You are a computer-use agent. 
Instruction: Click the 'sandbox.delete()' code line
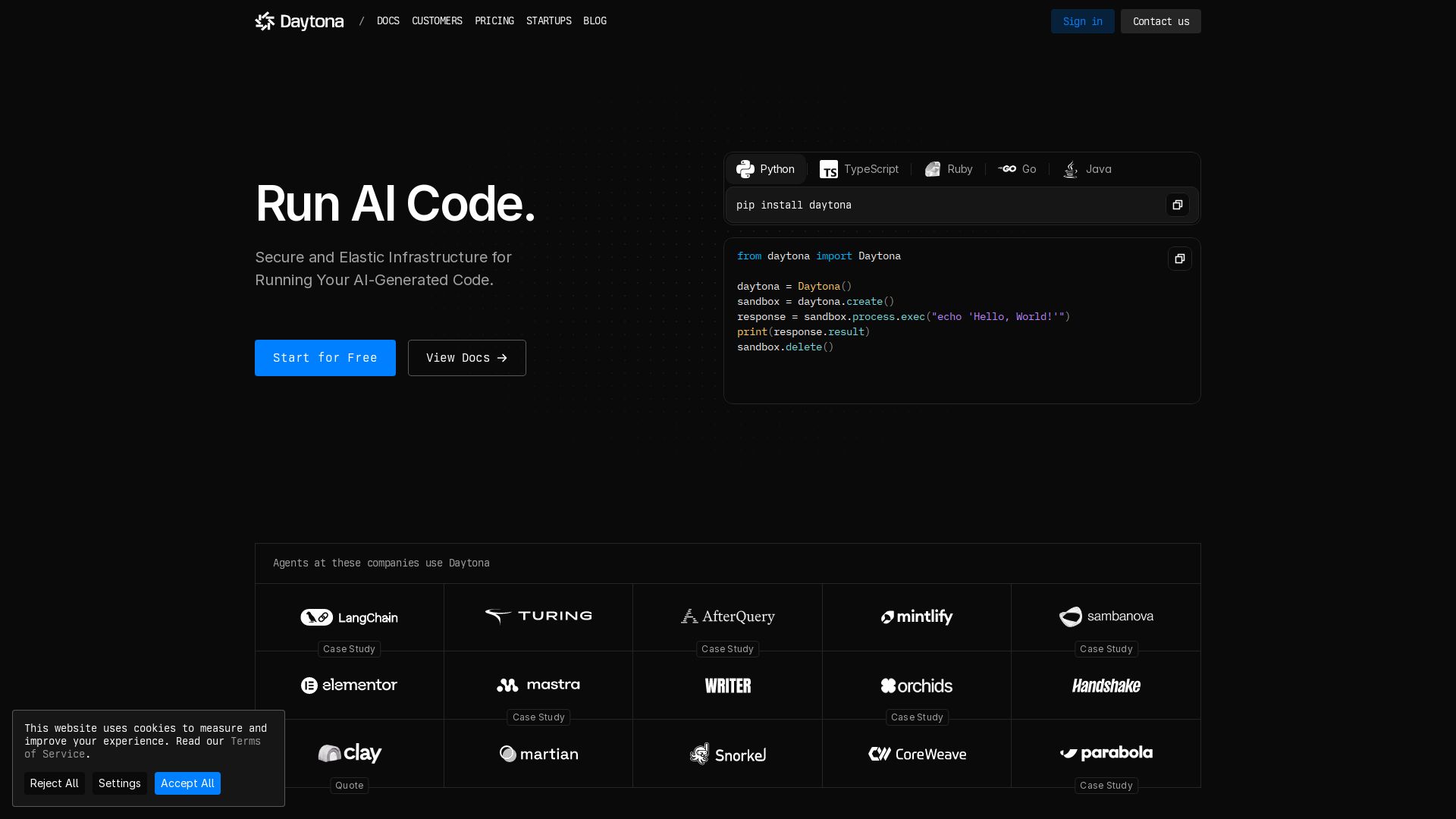(x=785, y=347)
